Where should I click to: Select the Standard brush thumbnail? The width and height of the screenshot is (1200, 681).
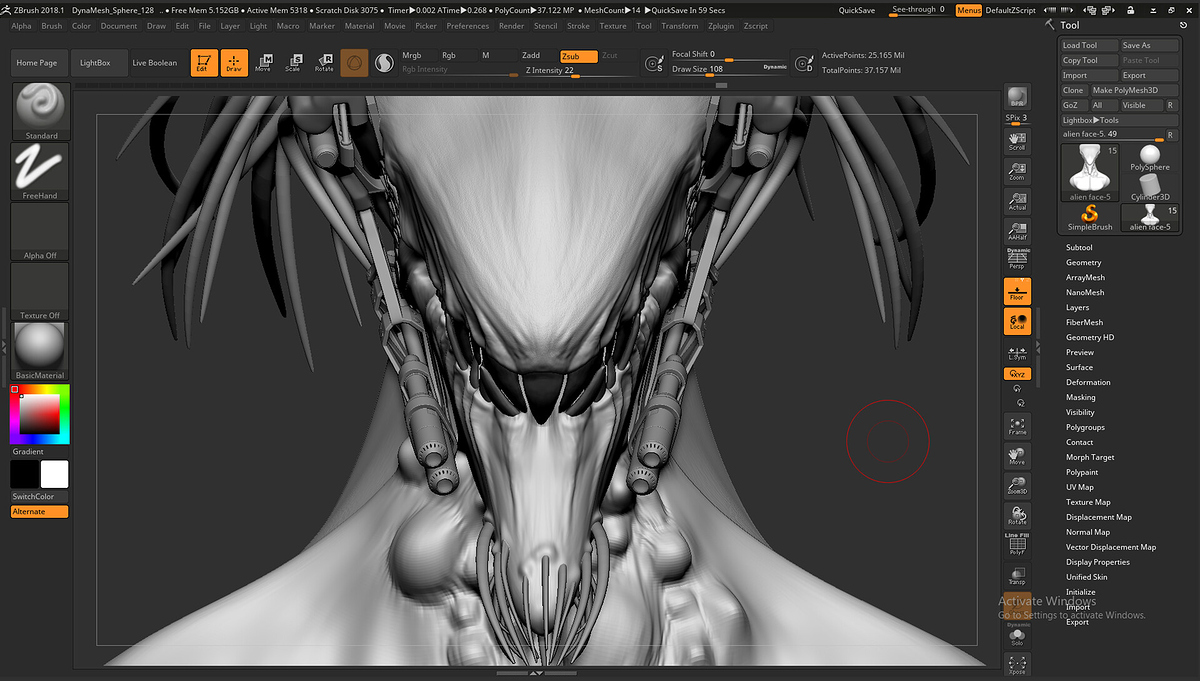40,108
